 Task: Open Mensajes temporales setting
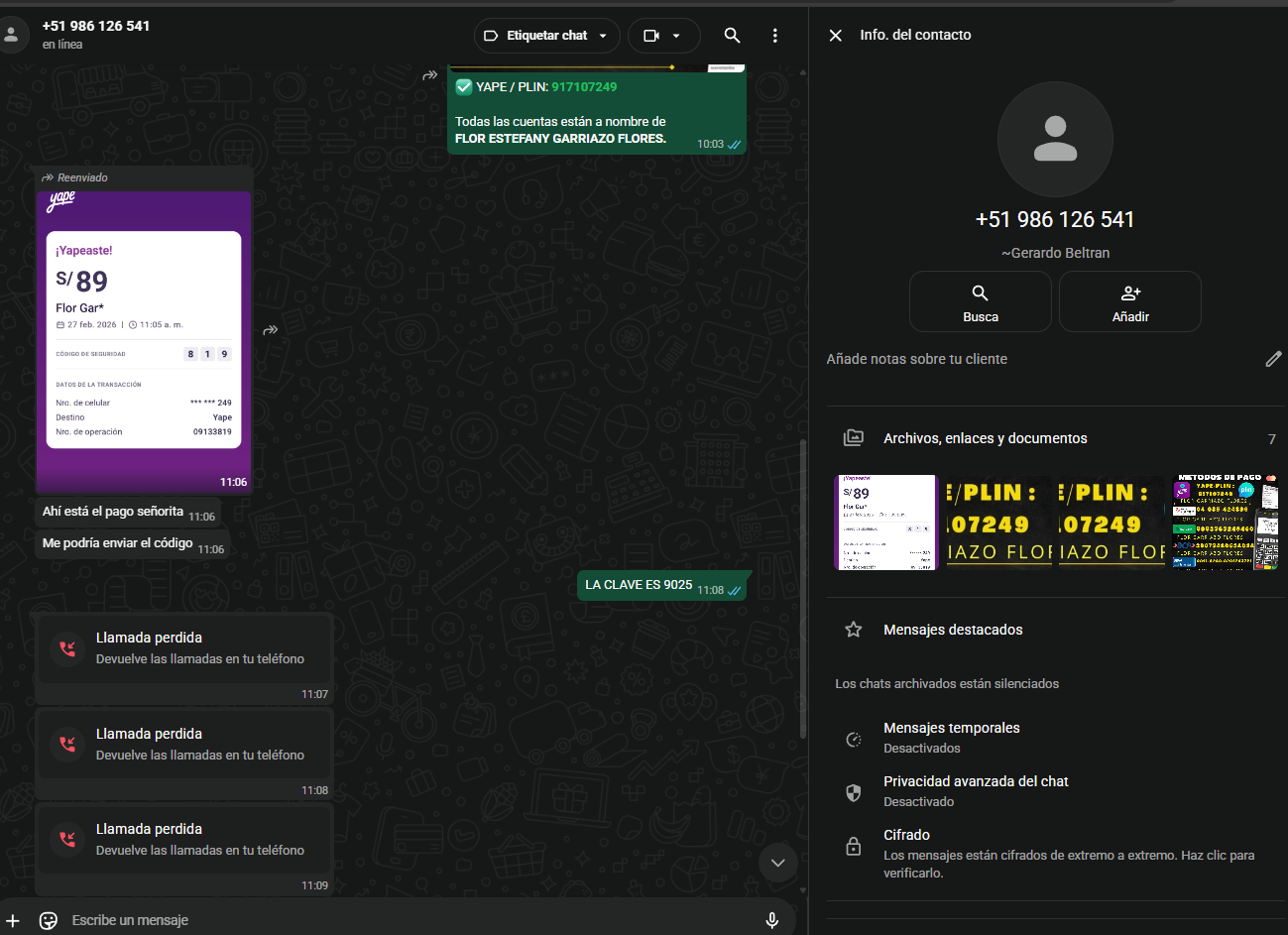point(951,737)
